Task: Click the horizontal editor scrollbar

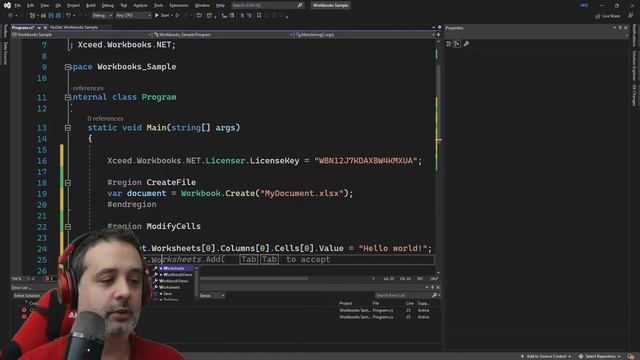Action: tap(253, 278)
